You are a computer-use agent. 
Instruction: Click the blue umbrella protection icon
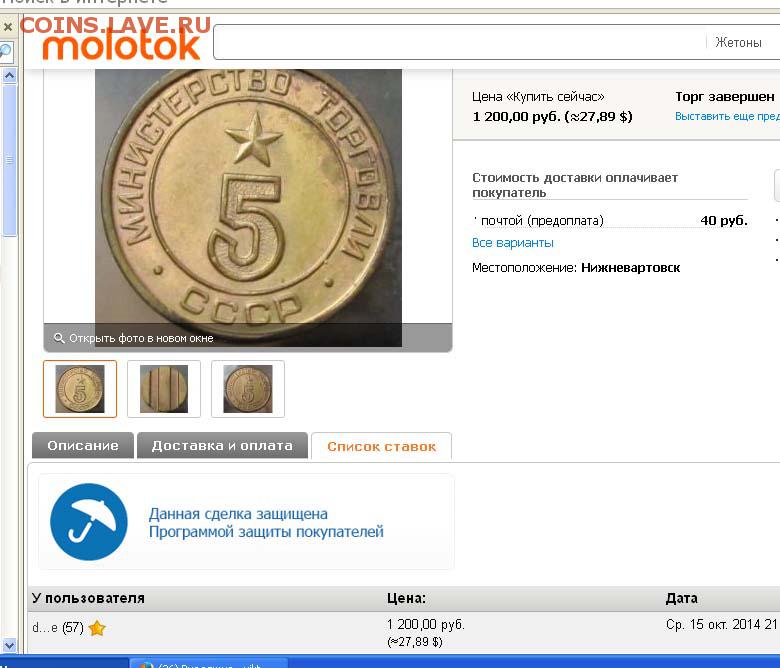coord(89,522)
